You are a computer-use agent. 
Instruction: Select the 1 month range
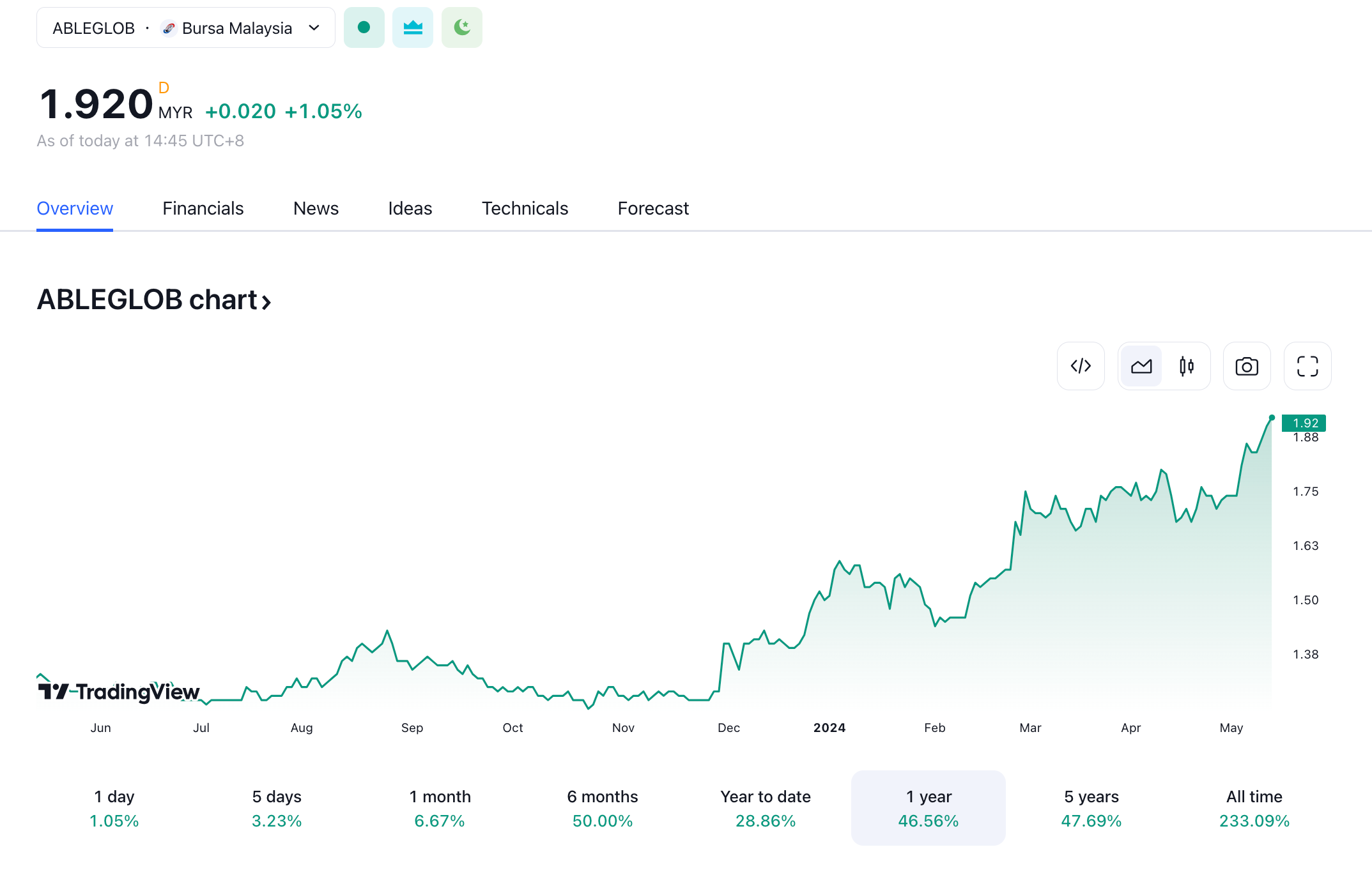[440, 808]
